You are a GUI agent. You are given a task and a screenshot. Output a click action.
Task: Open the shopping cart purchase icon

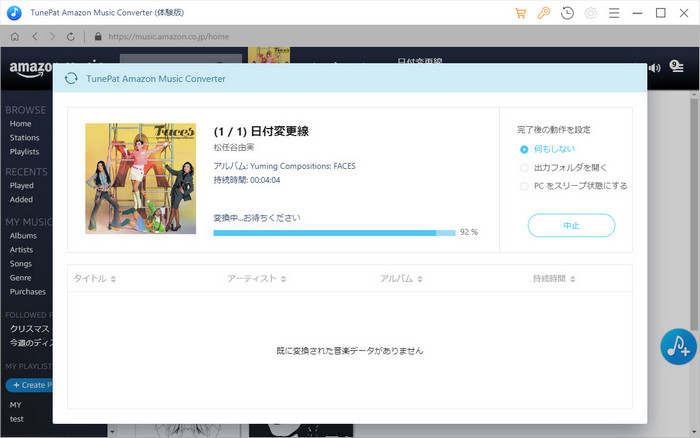520,13
